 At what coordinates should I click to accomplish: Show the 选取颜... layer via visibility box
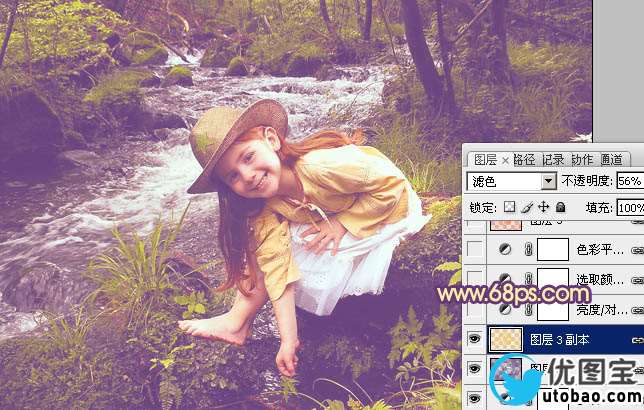(475, 279)
